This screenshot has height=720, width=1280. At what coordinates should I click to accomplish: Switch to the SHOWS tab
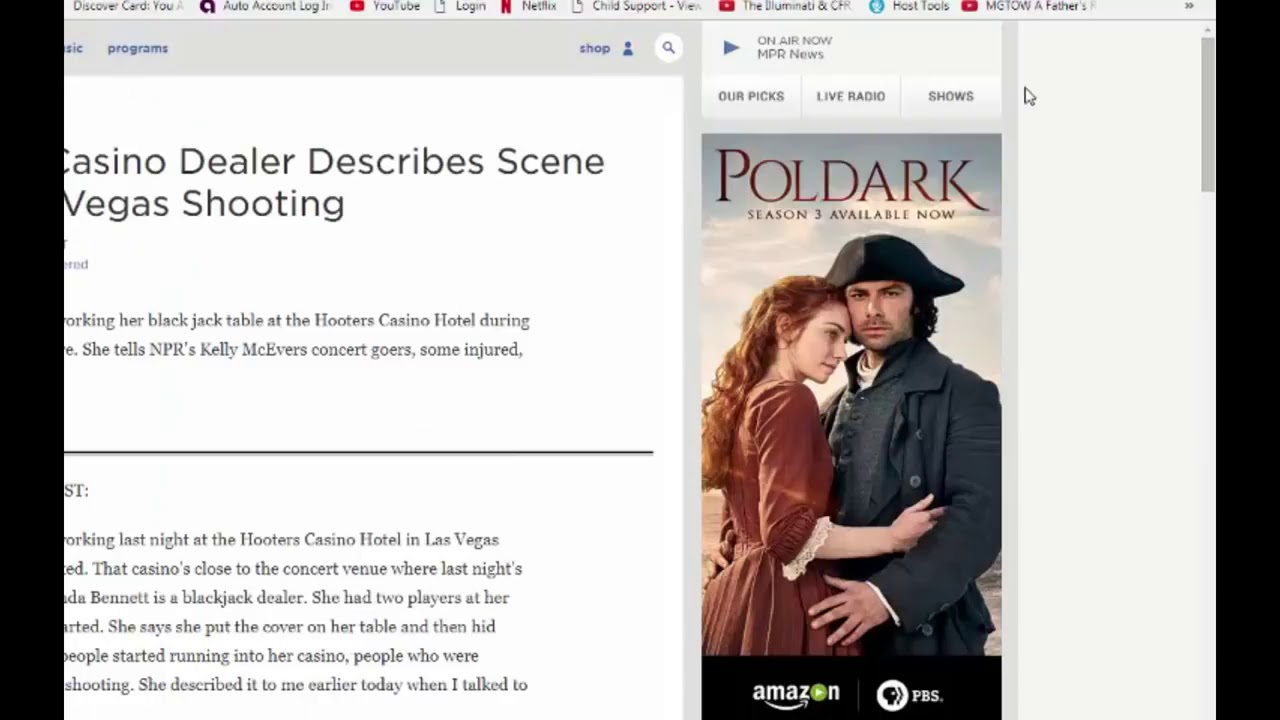pos(951,96)
